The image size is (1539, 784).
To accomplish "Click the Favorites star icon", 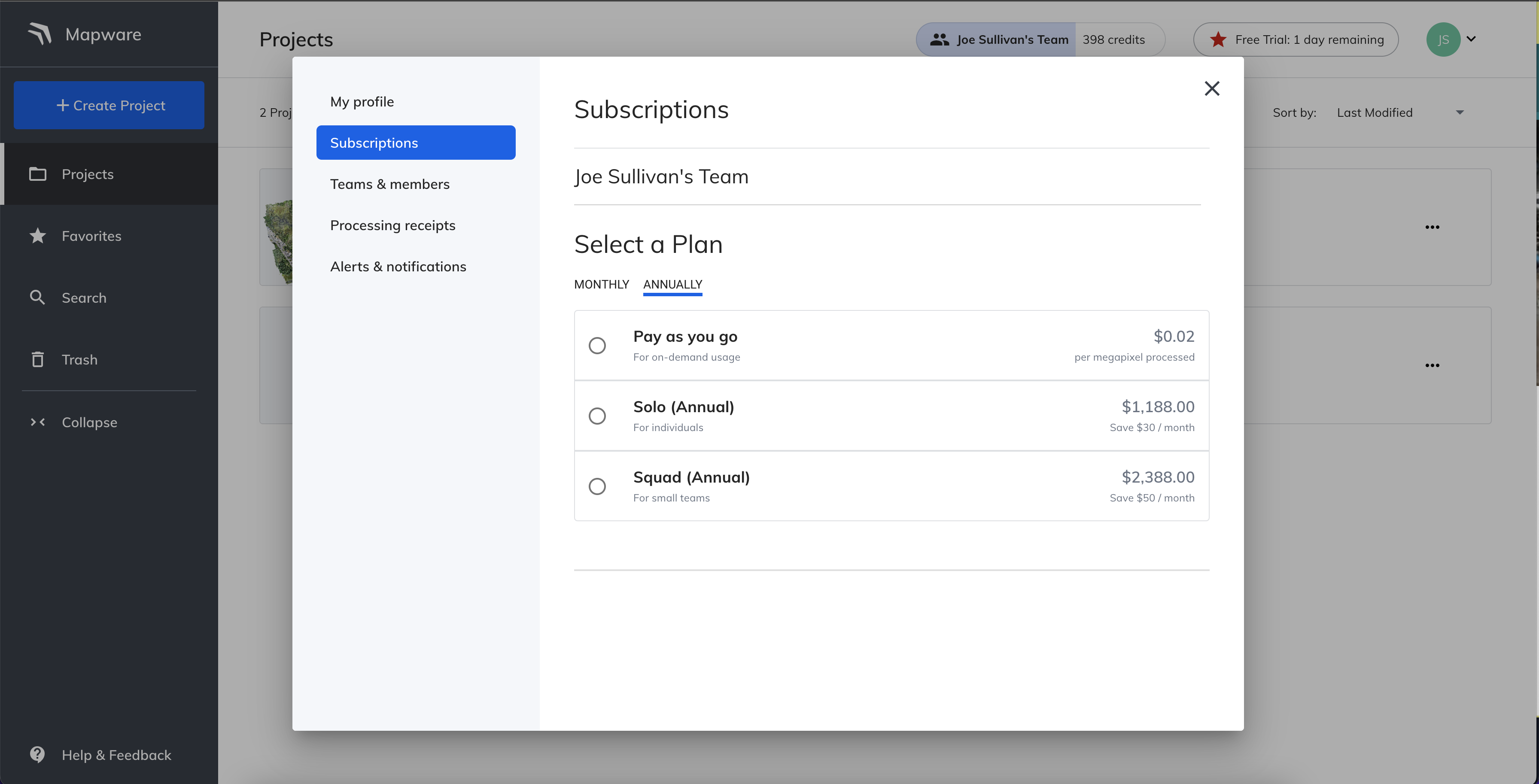I will coord(38,236).
